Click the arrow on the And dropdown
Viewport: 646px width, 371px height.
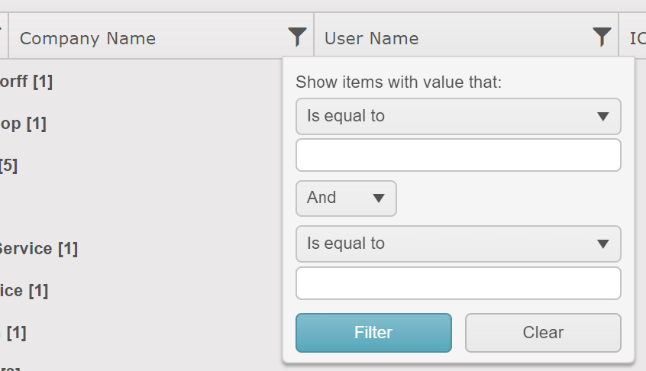tap(379, 198)
